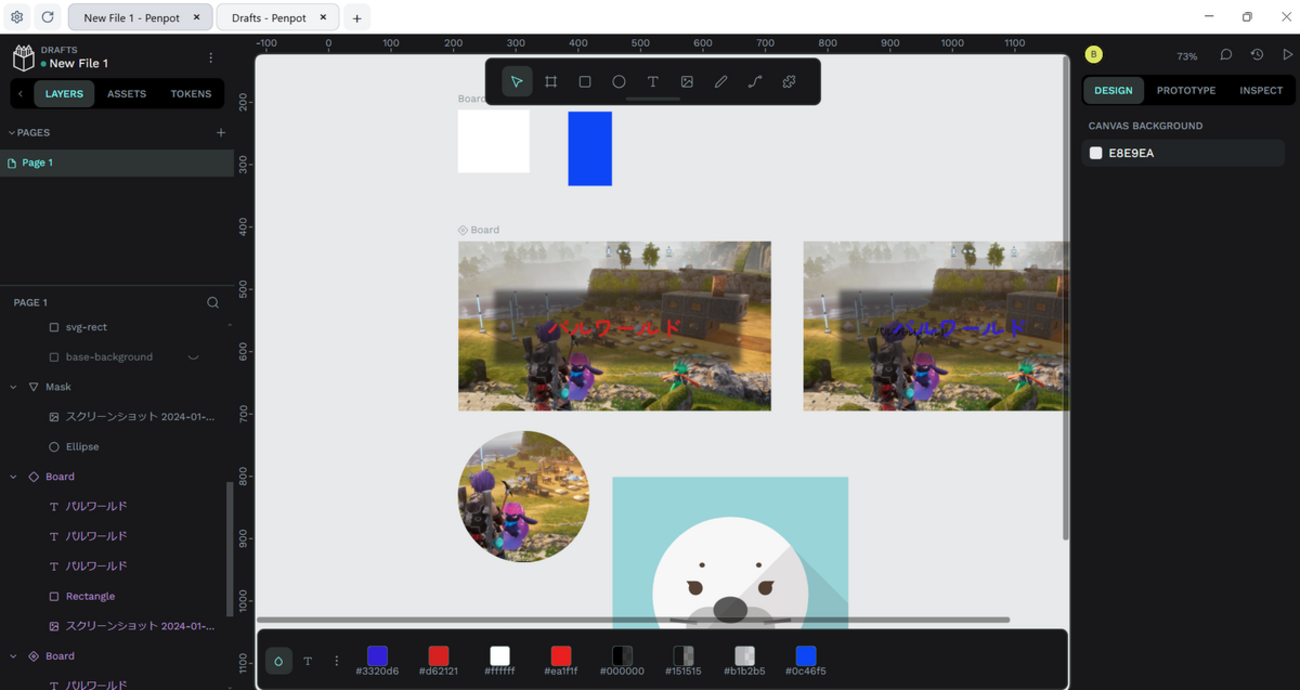1300x690 pixels.
Task: Open palette options three dots
Action: pyautogui.click(x=337, y=661)
